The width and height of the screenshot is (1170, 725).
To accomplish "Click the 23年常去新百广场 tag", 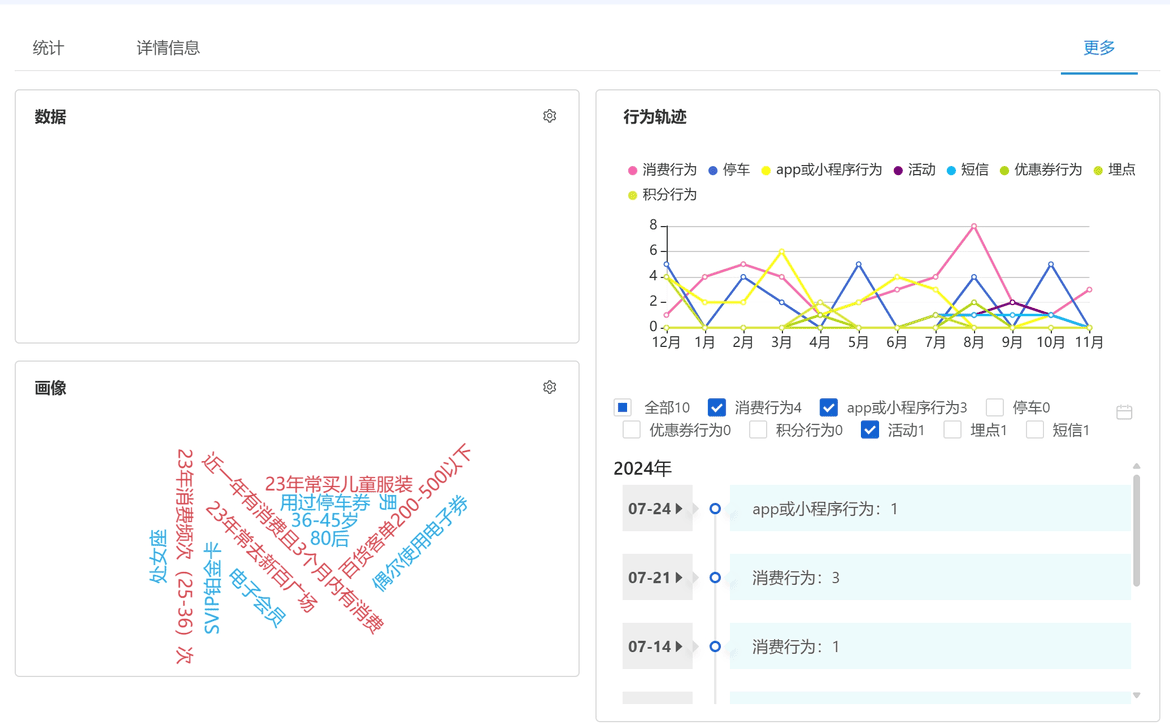I will (260, 556).
